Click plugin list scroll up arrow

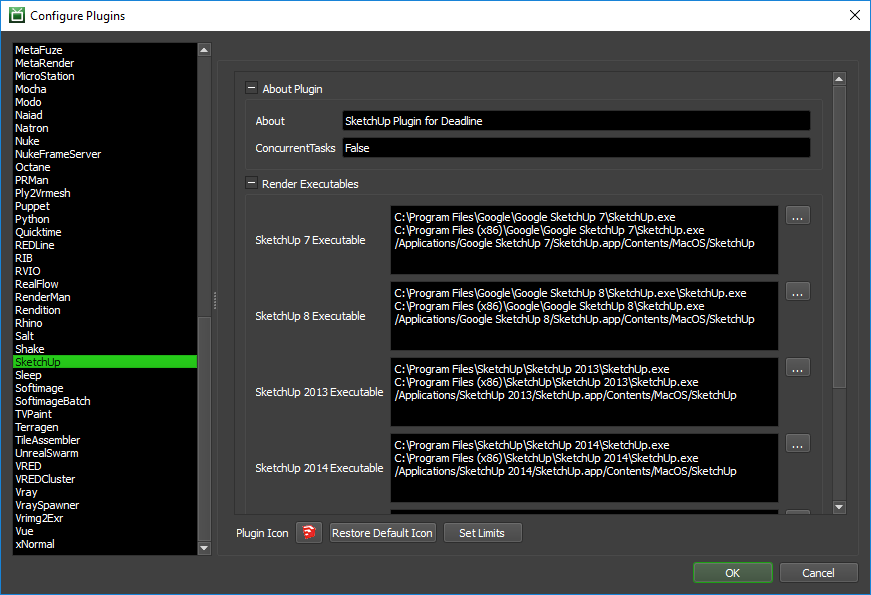point(204,50)
